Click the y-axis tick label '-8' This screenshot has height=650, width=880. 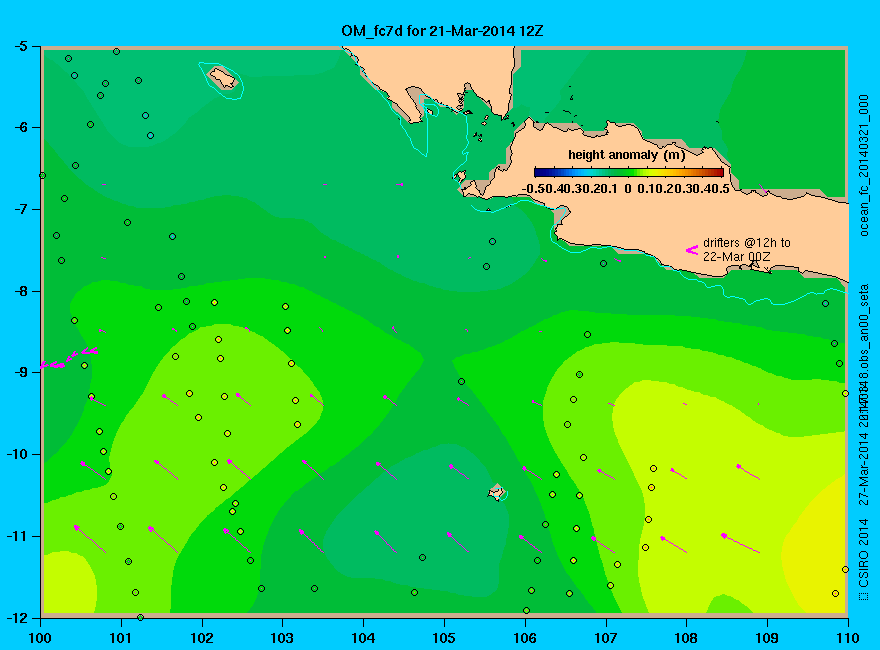tap(20, 291)
